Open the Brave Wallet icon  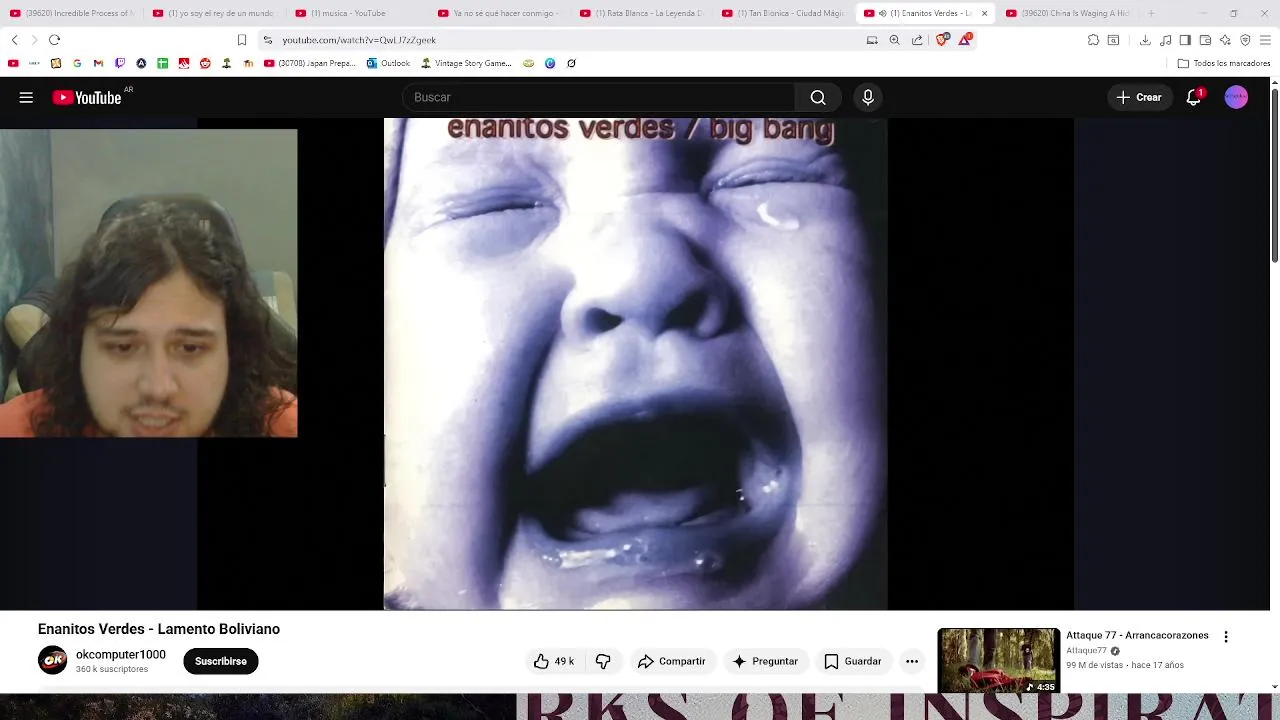pos(1205,40)
